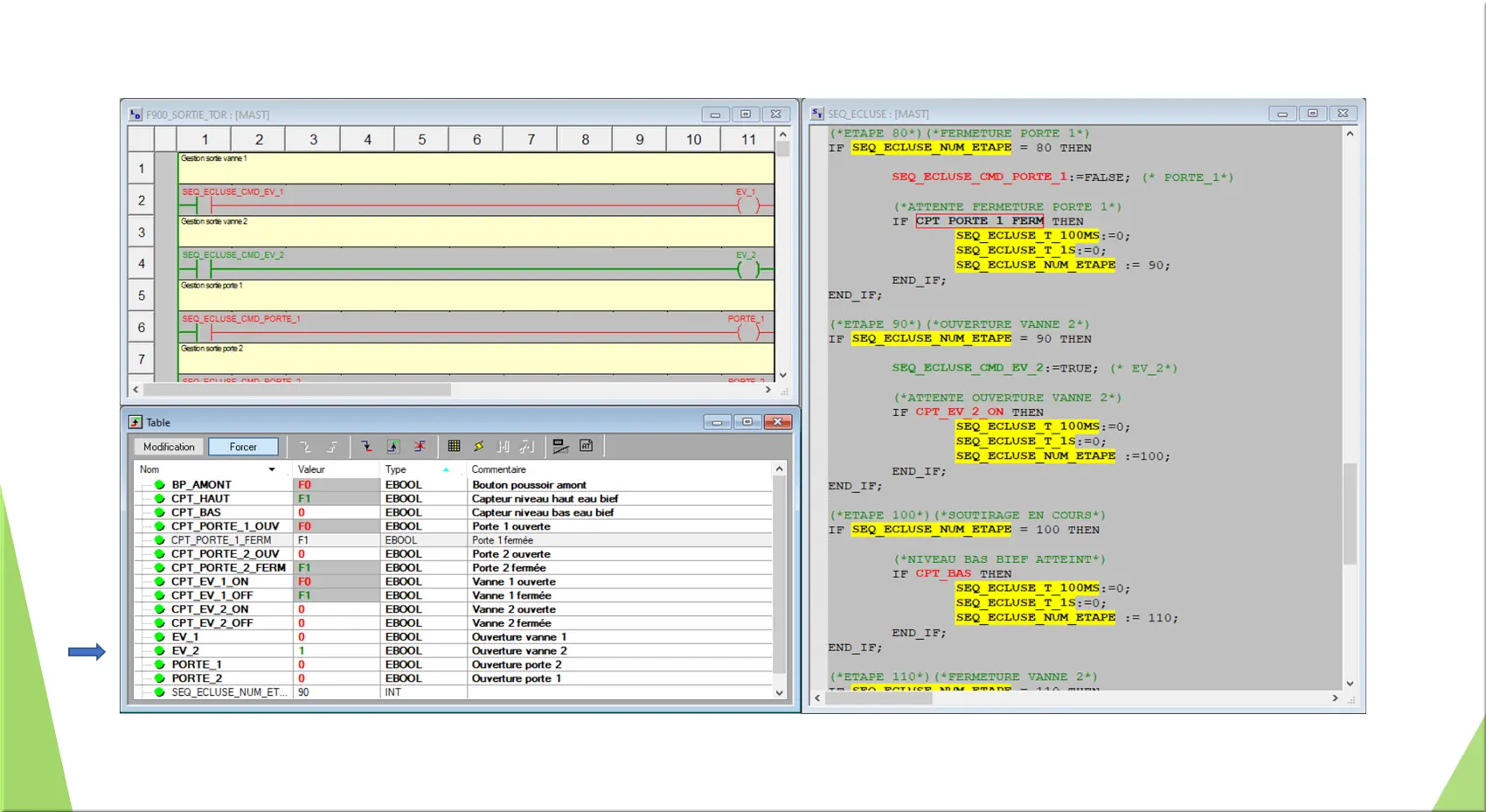Click the yellow lightning icon in Table toolbar
Image resolution: width=1486 pixels, height=812 pixels.
479,447
